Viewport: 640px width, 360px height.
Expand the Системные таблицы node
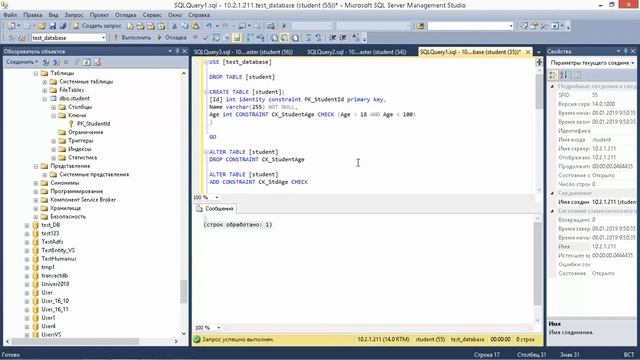(x=45, y=82)
